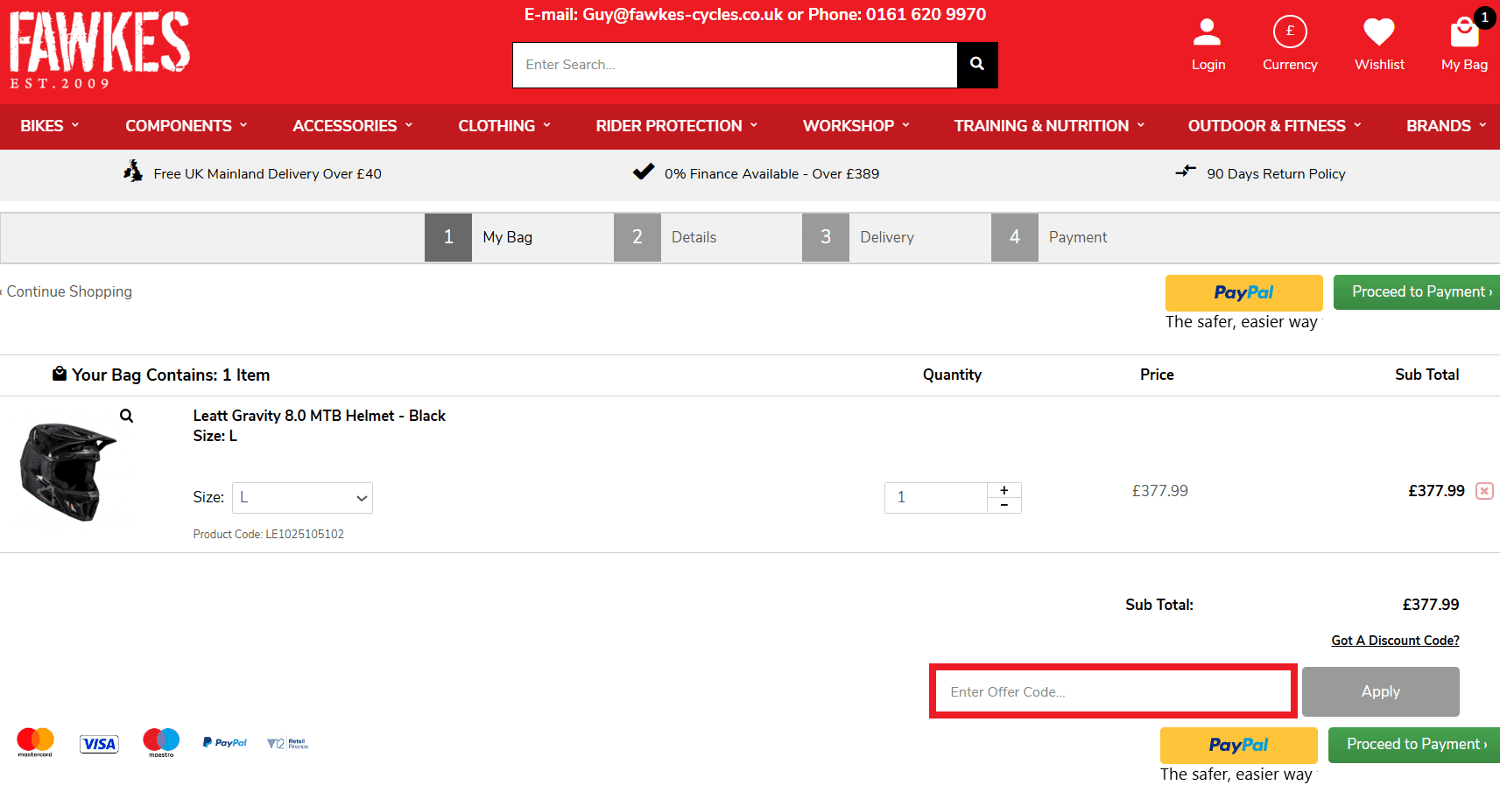Focus the Enter Offer Code field
1500x799 pixels.
click(1114, 691)
